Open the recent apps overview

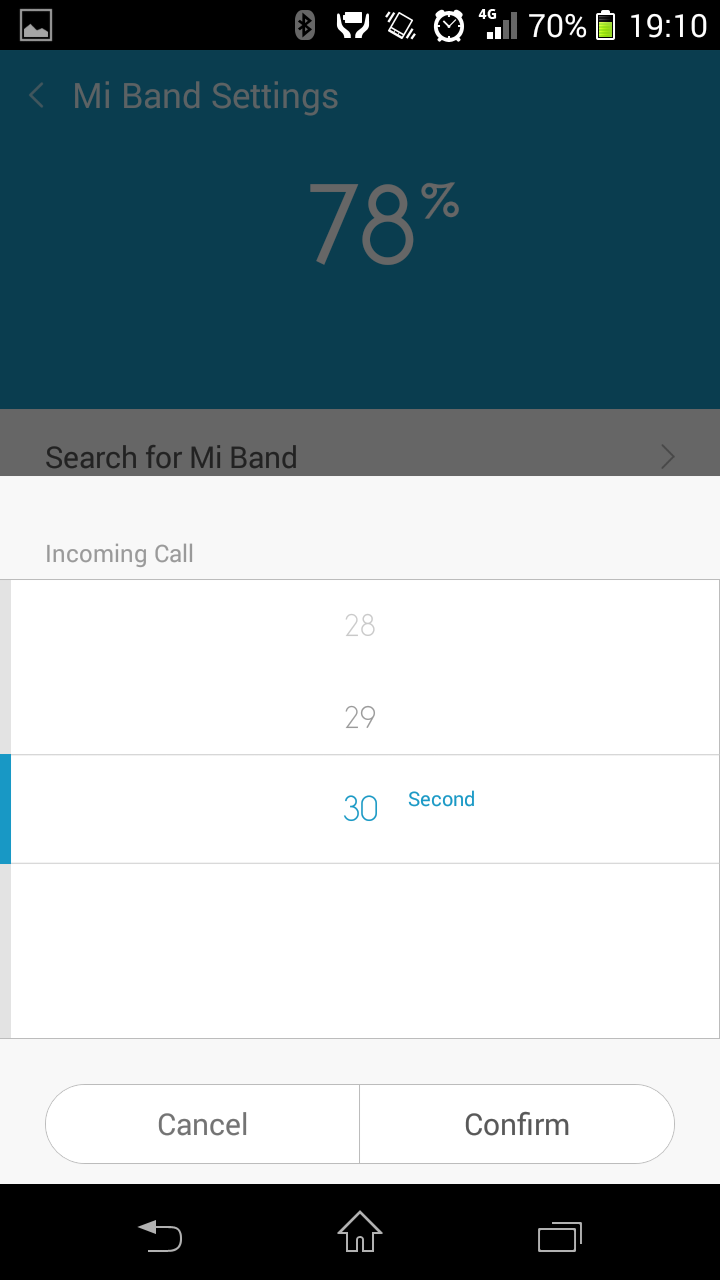tap(560, 1235)
